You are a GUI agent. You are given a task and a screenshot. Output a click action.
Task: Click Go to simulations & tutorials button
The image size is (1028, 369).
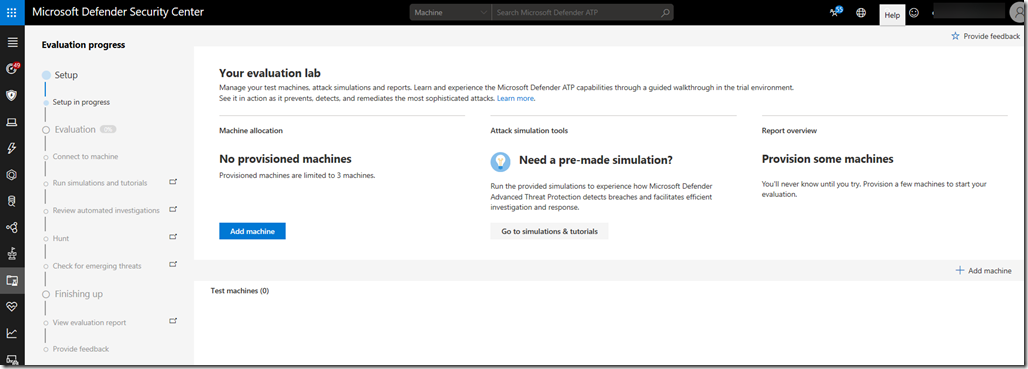pos(549,231)
